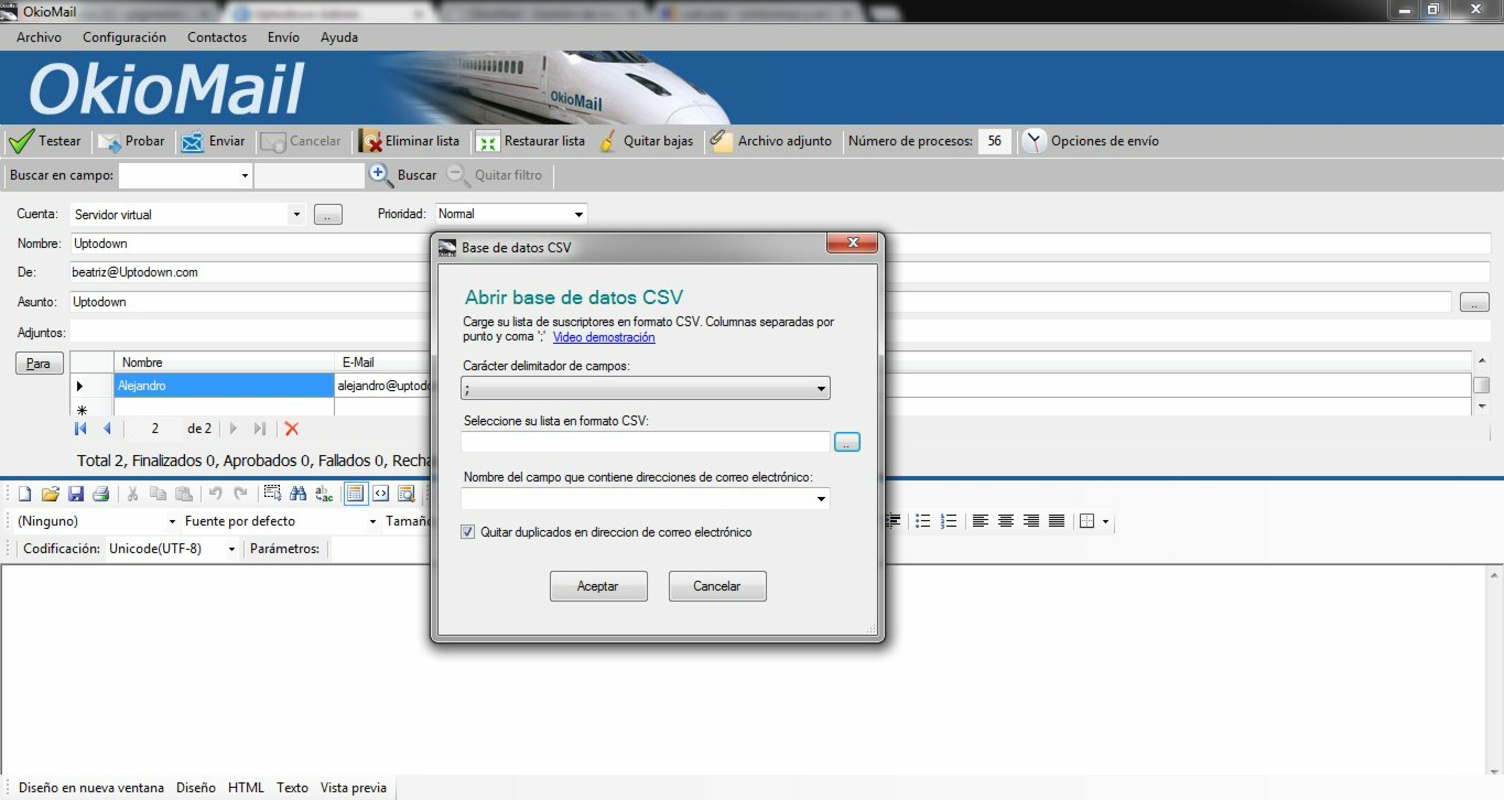The width and height of the screenshot is (1504, 800).
Task: Uncheck Quitar duplicados en direccion checkbox
Action: (x=468, y=532)
